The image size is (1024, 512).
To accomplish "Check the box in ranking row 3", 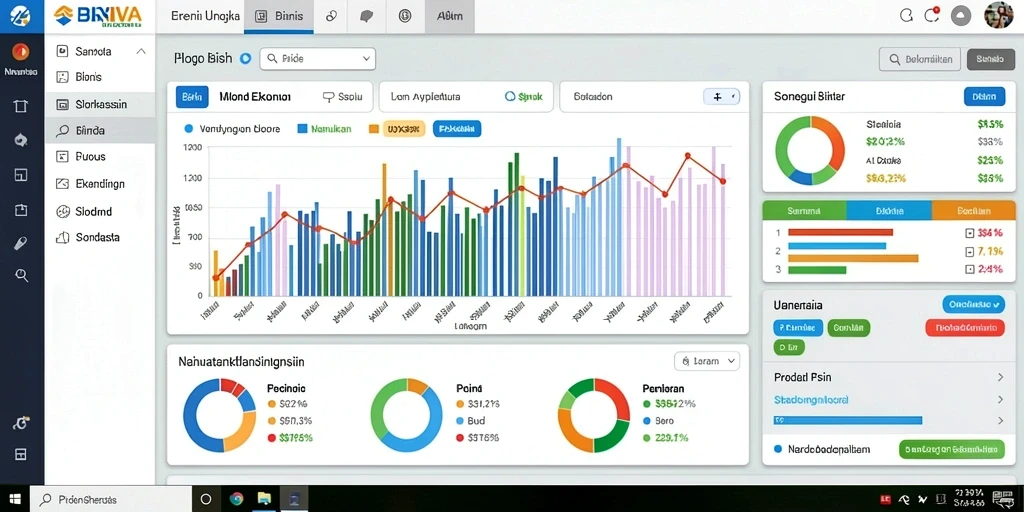I will [969, 269].
